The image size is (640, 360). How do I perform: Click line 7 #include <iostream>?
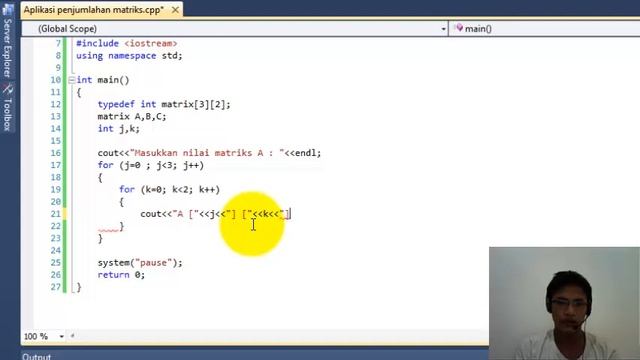pyautogui.click(x=127, y=43)
